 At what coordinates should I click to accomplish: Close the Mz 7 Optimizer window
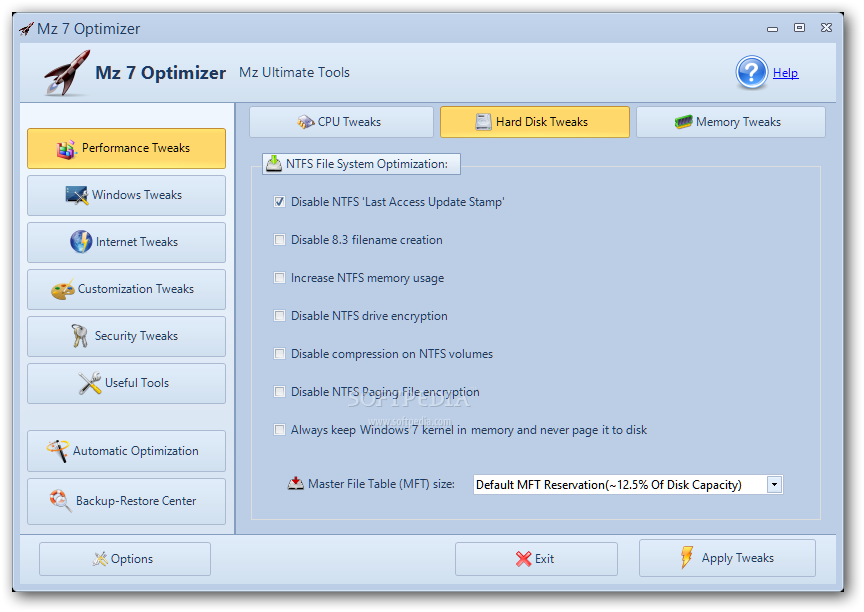[826, 28]
